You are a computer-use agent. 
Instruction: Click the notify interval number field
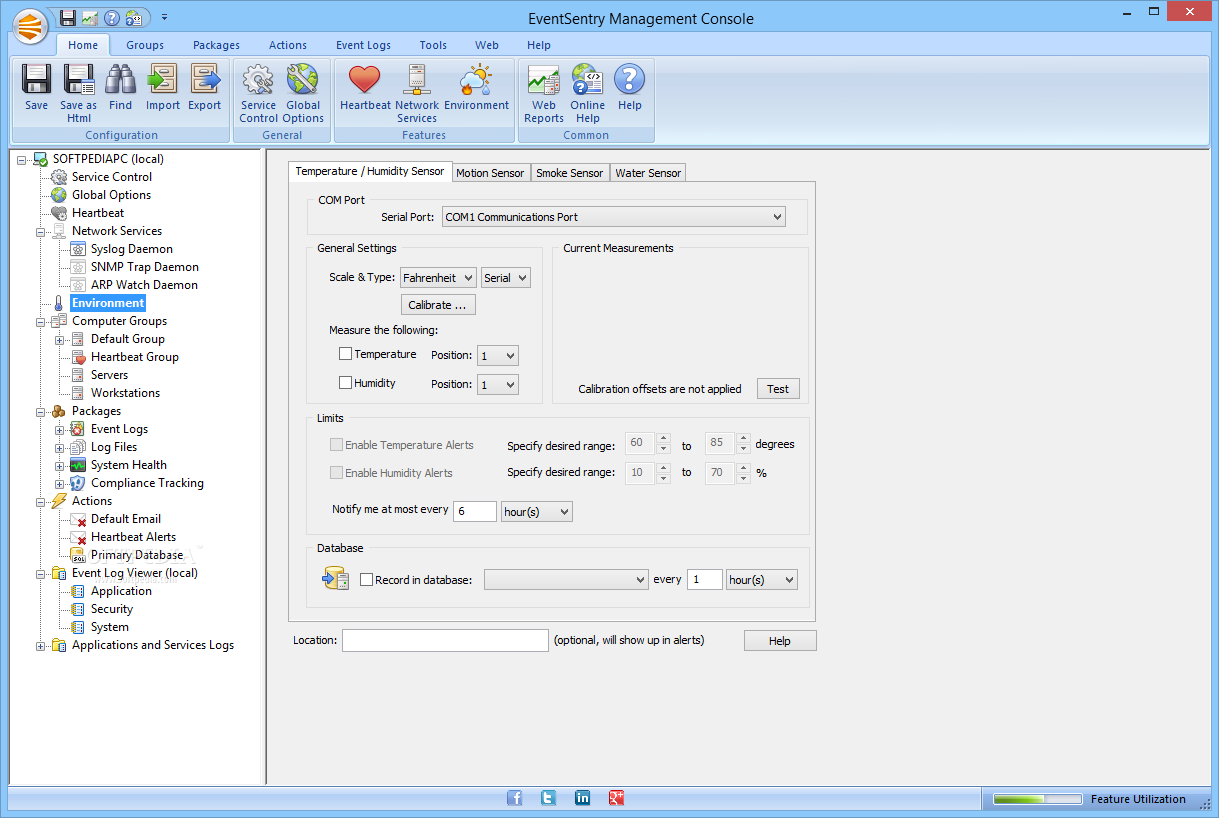click(475, 511)
